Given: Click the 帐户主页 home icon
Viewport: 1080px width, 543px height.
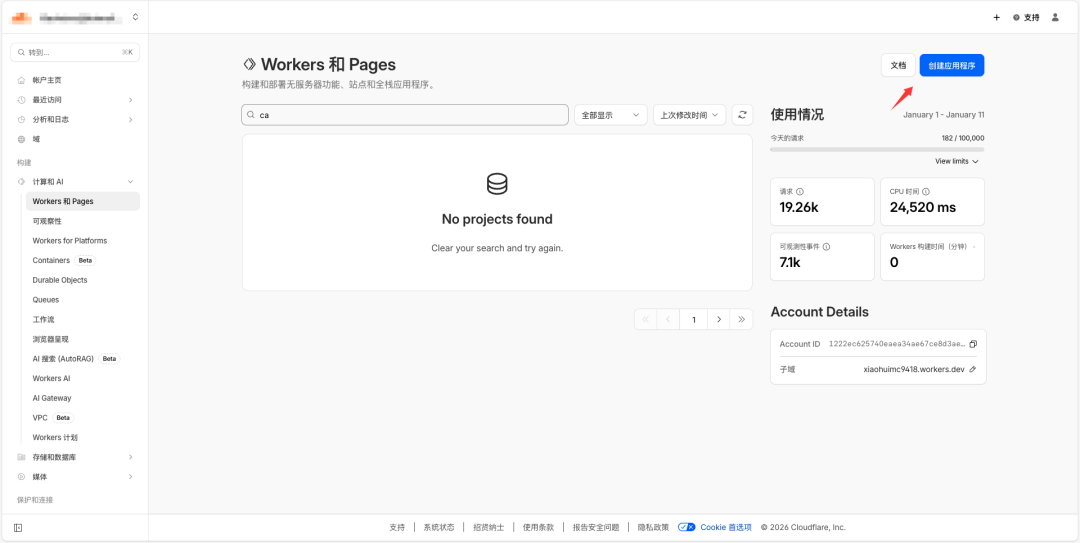Looking at the screenshot, I should pos(21,80).
